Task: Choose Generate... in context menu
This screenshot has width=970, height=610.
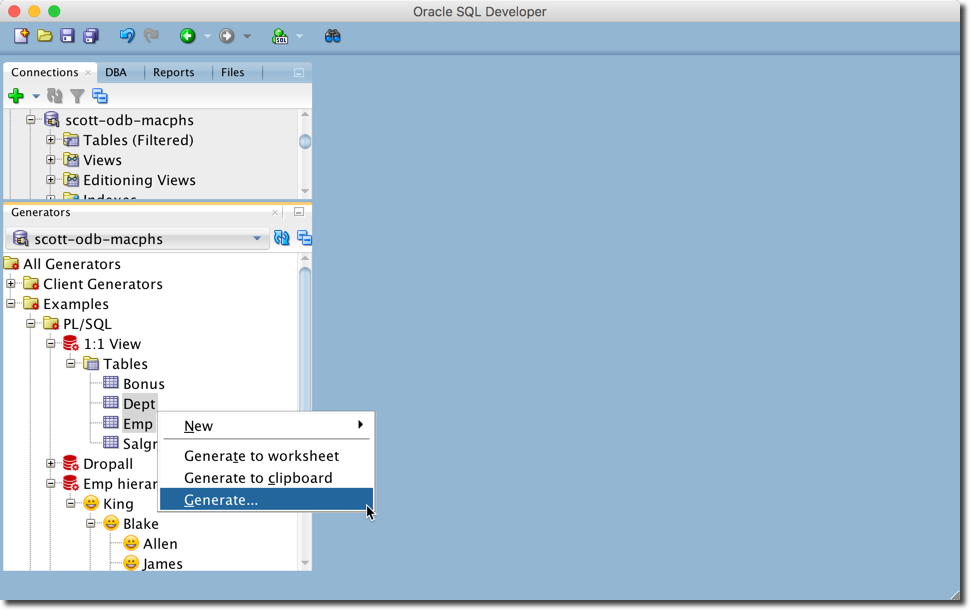Action: 267,500
